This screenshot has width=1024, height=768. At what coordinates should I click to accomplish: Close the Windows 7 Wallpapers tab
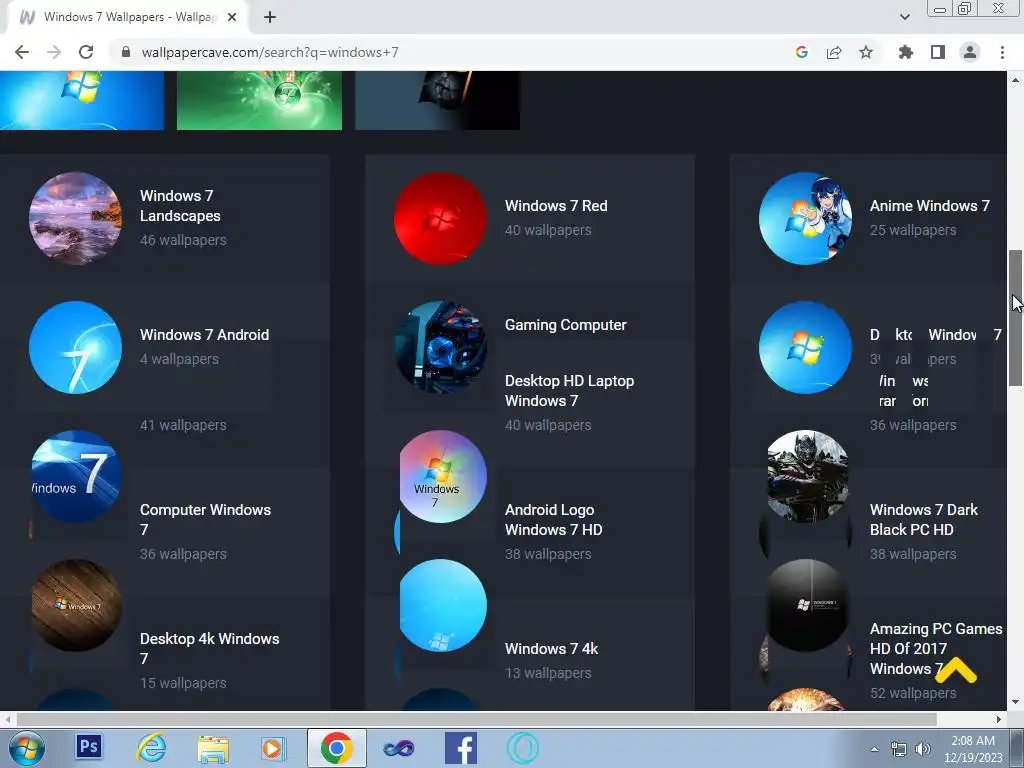coord(232,17)
